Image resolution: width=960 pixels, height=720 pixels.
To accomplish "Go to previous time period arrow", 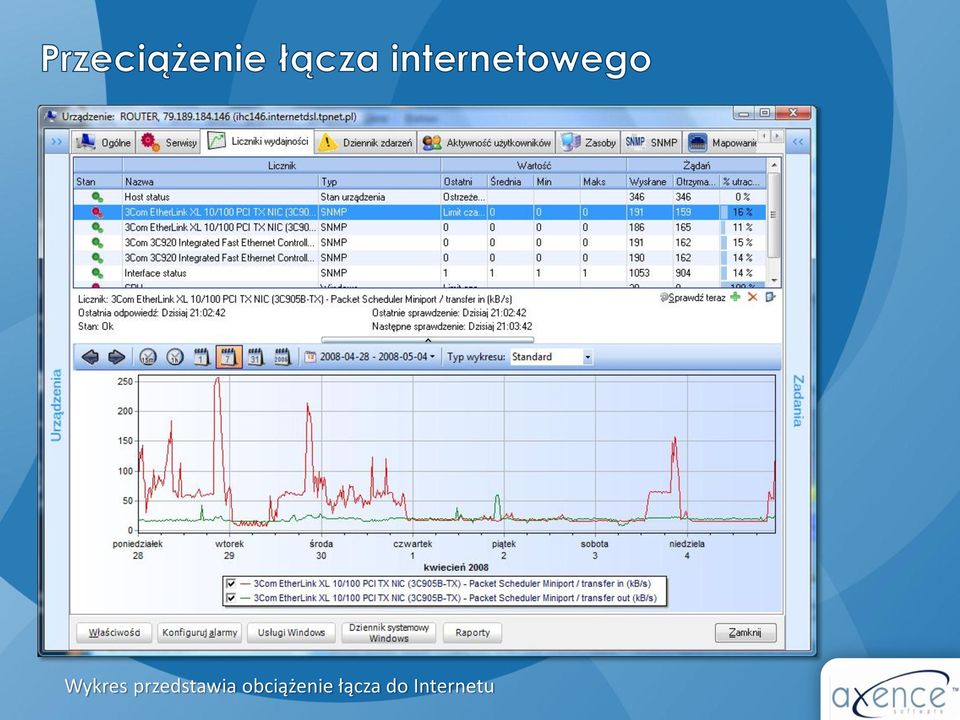I will [90, 357].
